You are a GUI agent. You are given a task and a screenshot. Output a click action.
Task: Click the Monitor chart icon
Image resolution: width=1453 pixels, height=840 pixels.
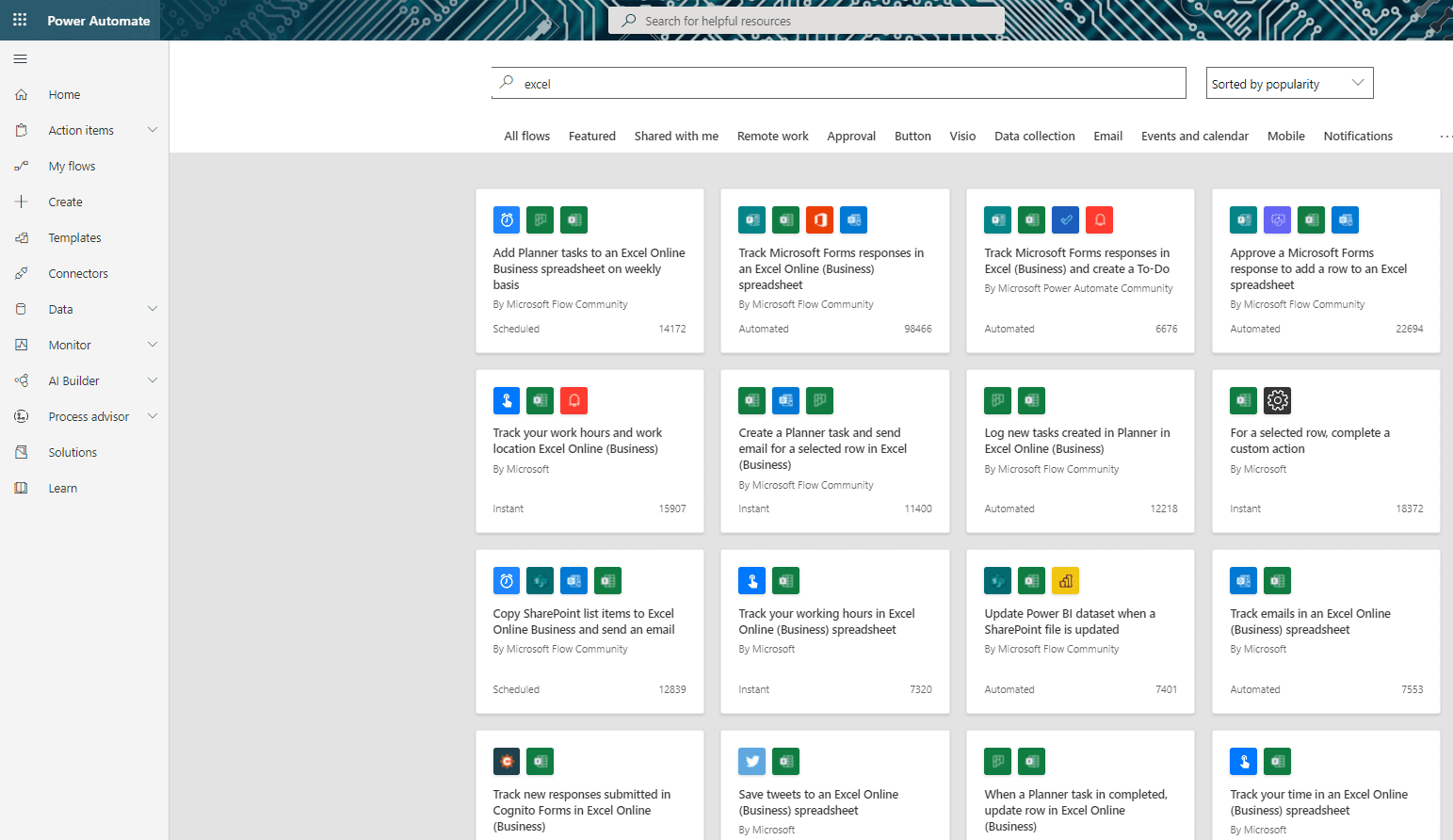(22, 346)
